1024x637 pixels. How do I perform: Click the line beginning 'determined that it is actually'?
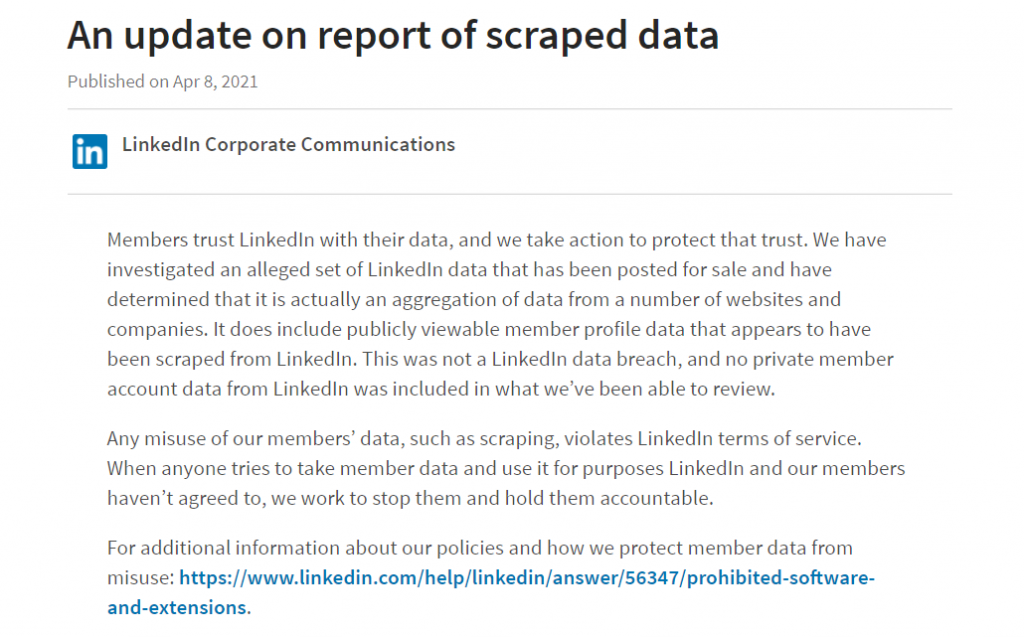[474, 299]
